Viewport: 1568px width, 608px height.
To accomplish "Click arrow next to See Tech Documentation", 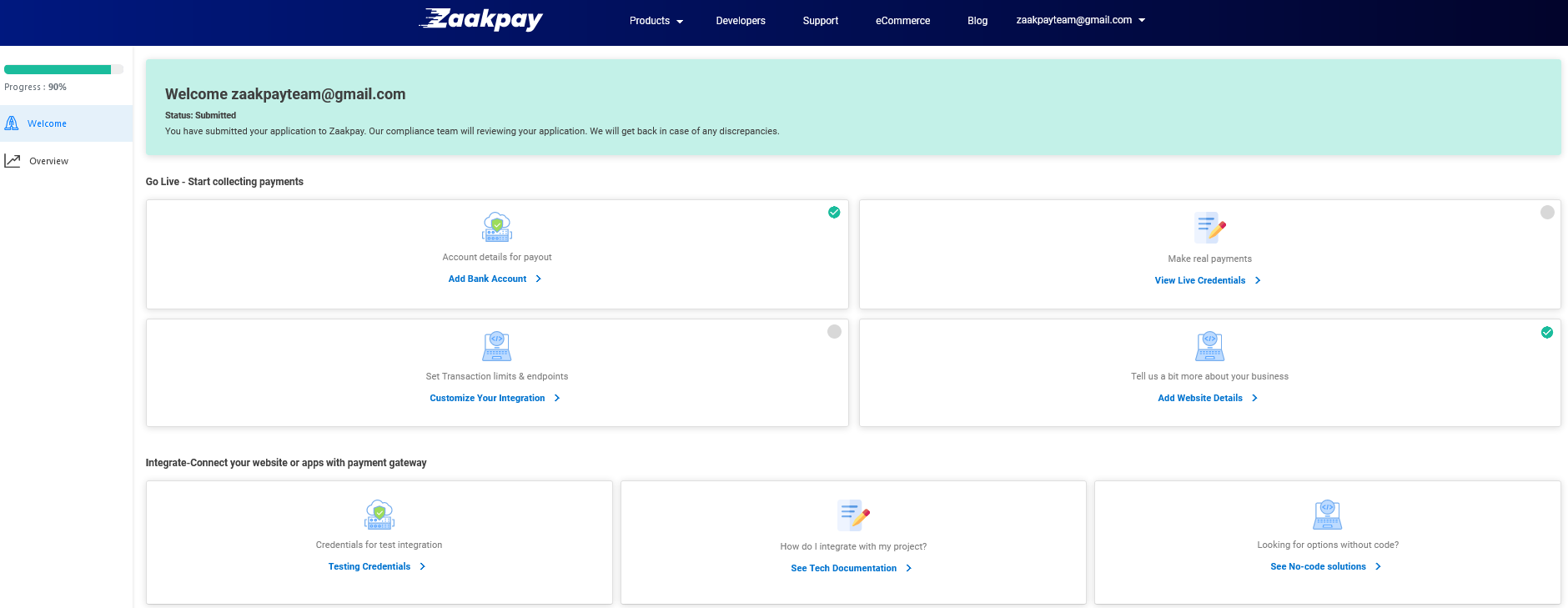I will [x=909, y=568].
